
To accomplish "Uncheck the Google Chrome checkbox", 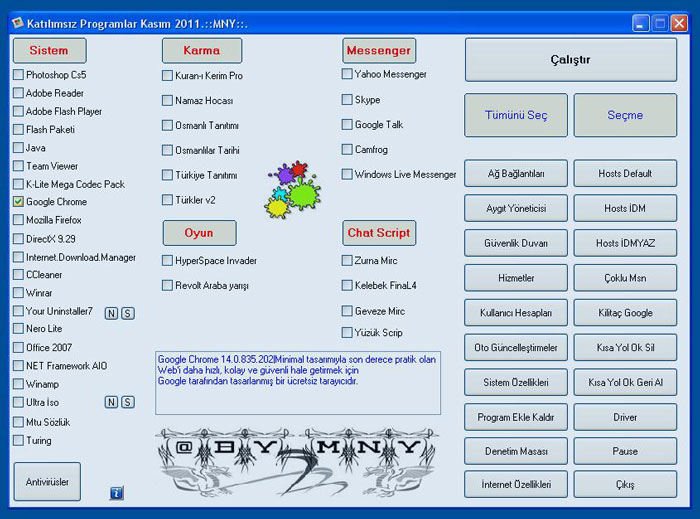I will [18, 202].
